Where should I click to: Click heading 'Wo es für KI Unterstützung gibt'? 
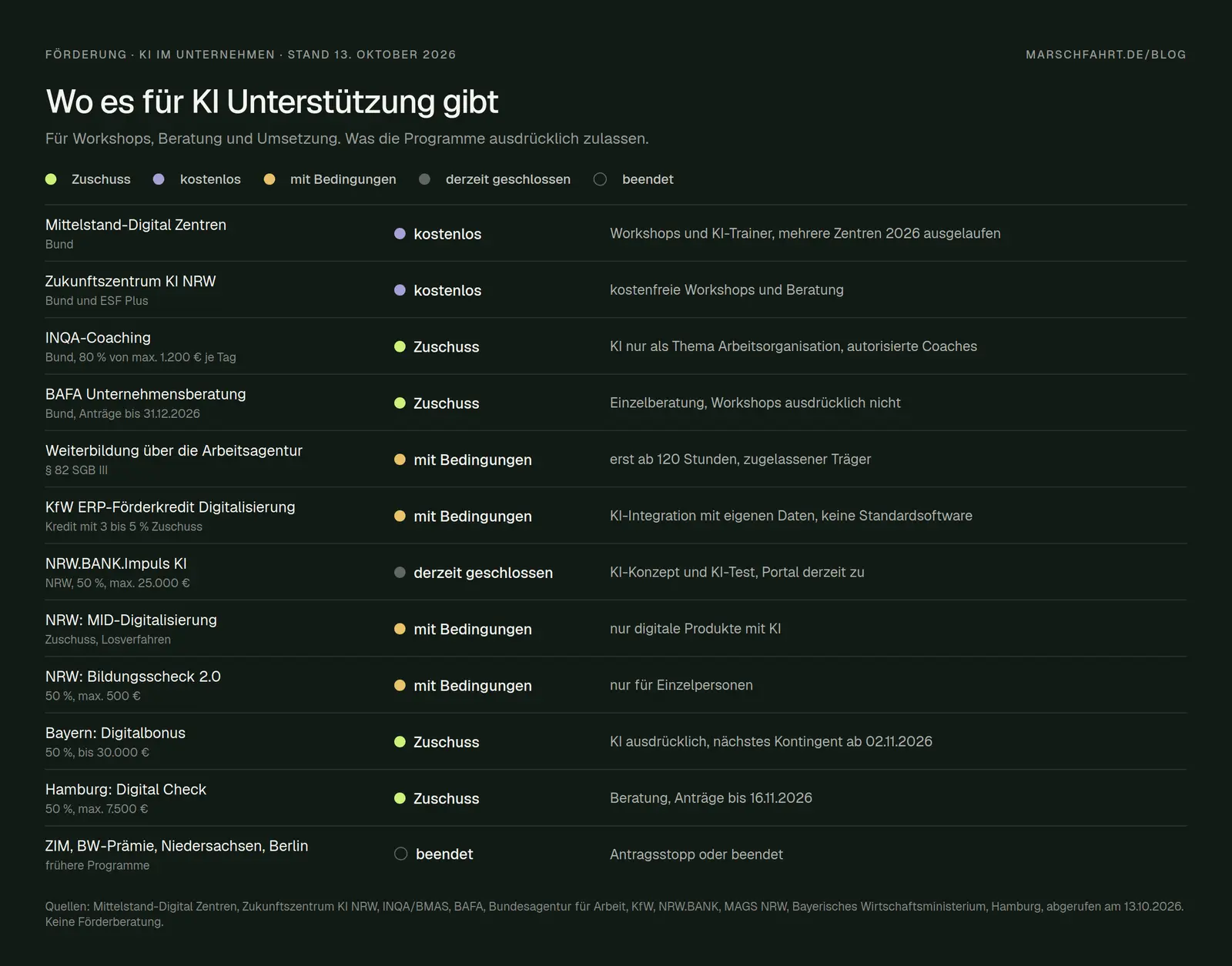click(272, 102)
